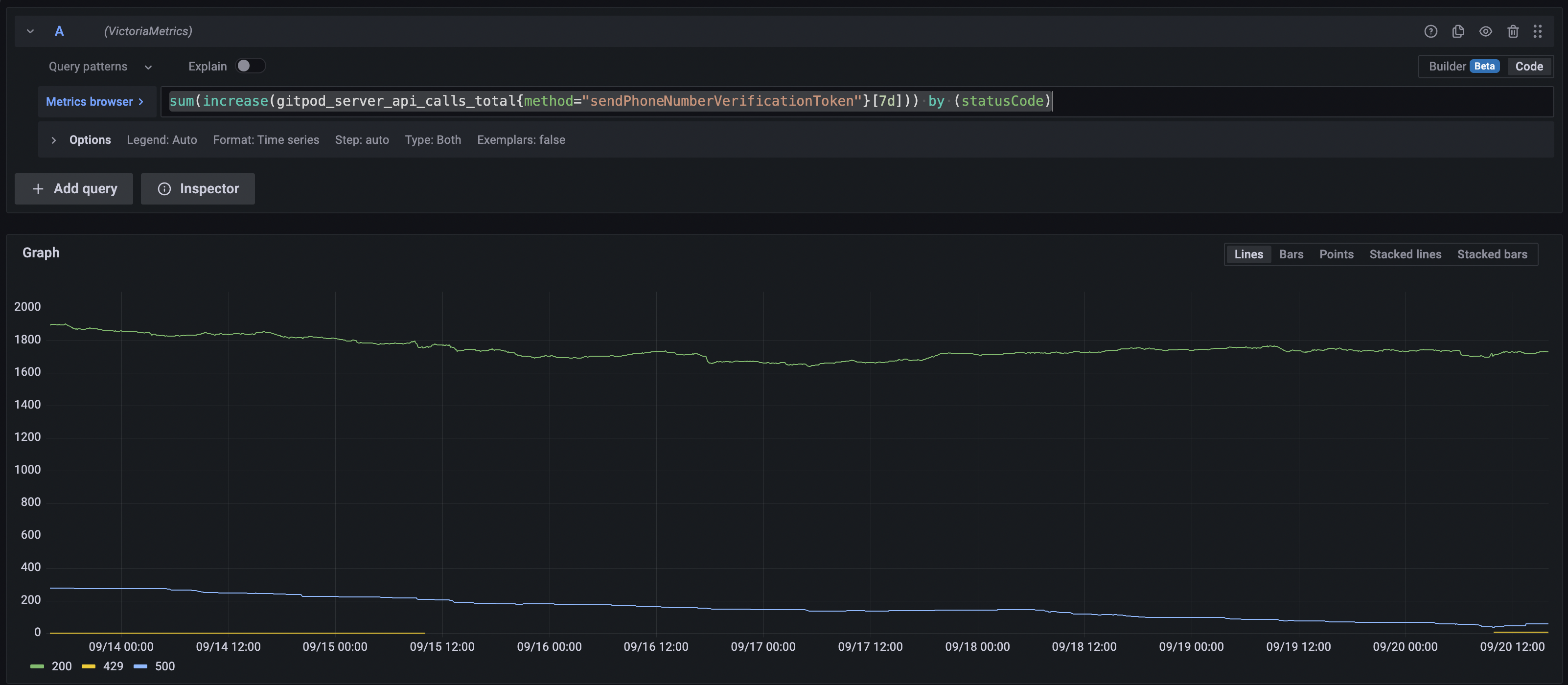Click the green 200 legend color swatch
This screenshot has height=685, width=1568.
click(37, 666)
